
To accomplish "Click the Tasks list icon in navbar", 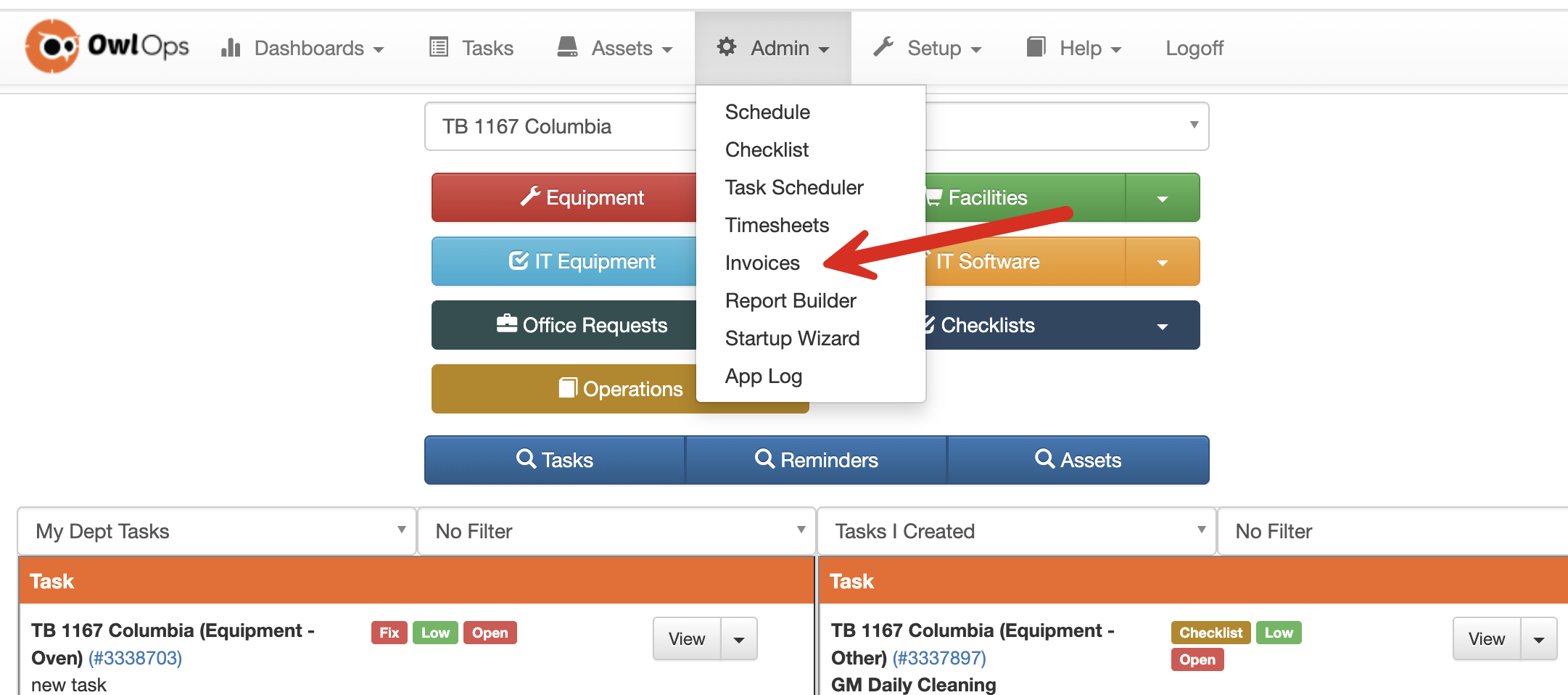I will tap(439, 47).
